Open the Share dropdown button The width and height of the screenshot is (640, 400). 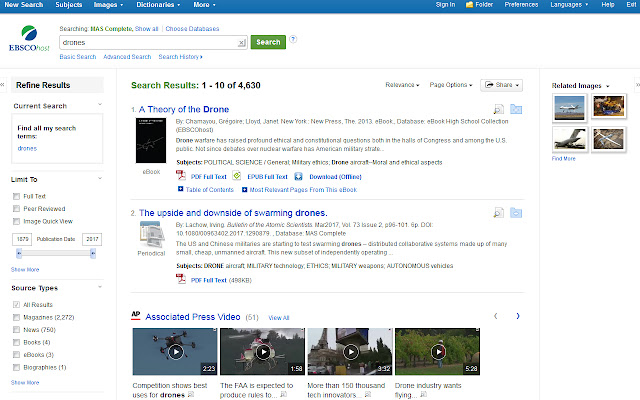[502, 85]
